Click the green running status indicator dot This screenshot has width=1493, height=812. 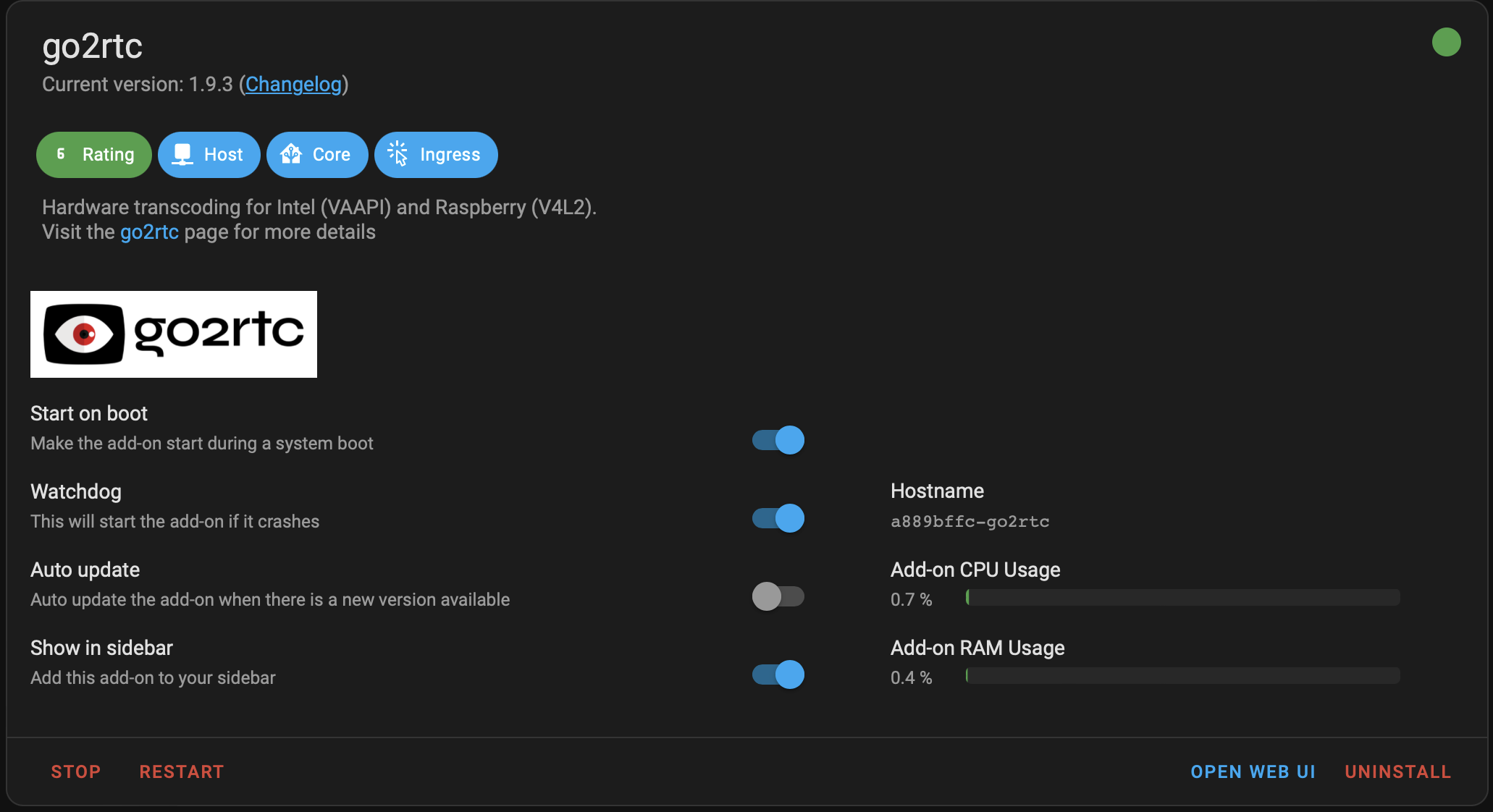pos(1446,42)
